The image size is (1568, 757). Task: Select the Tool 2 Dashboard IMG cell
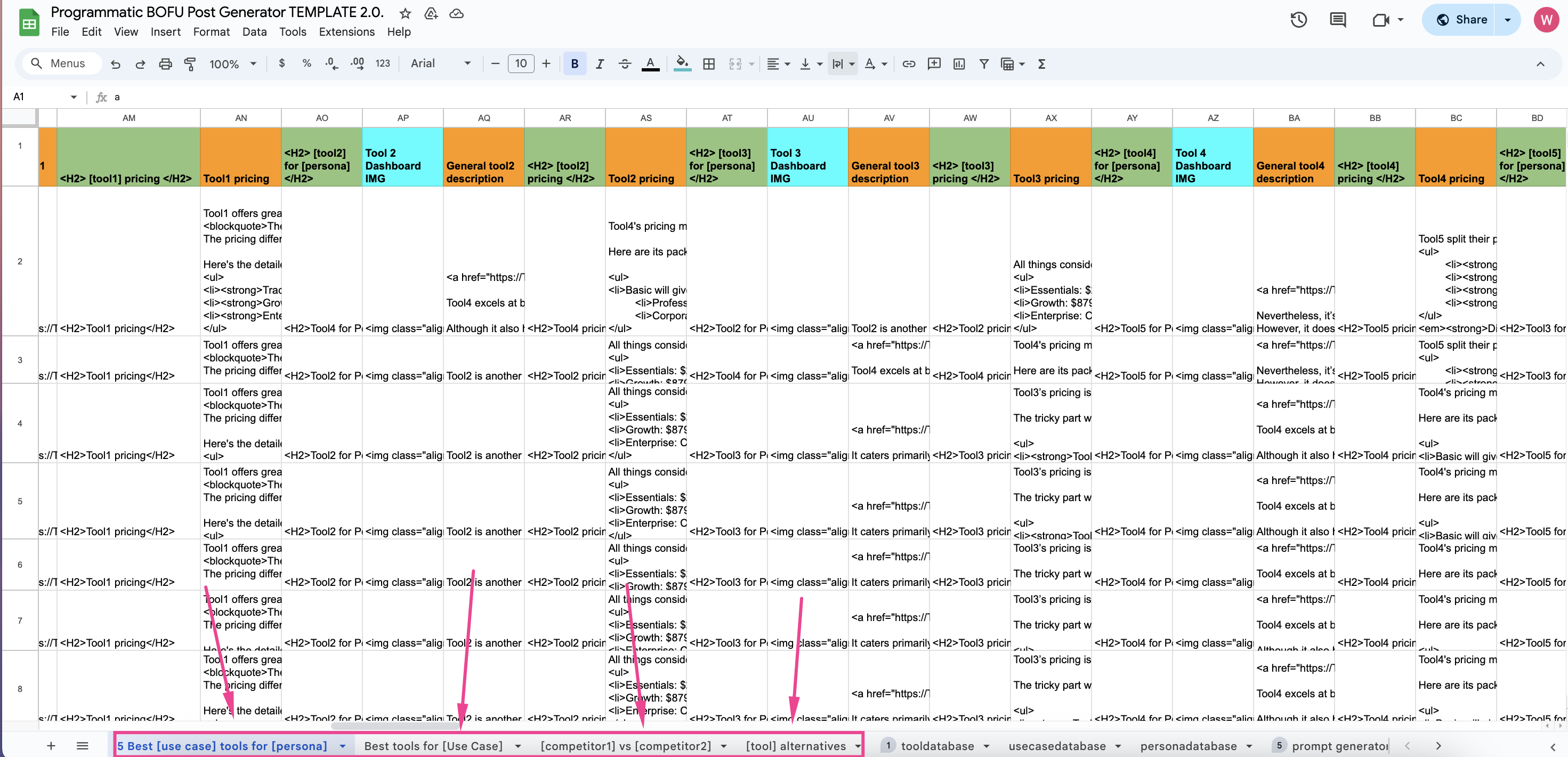403,157
